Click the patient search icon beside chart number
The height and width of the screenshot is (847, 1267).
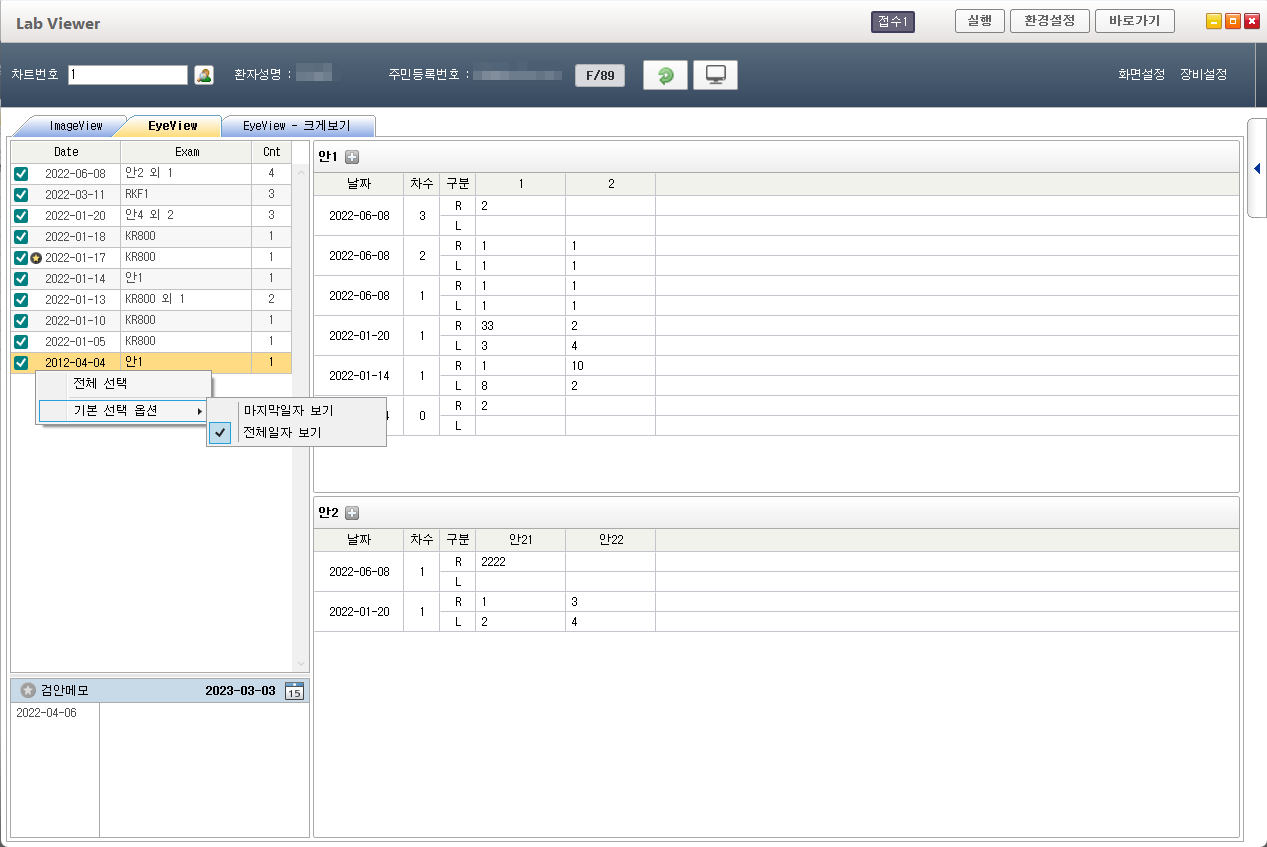click(x=204, y=75)
